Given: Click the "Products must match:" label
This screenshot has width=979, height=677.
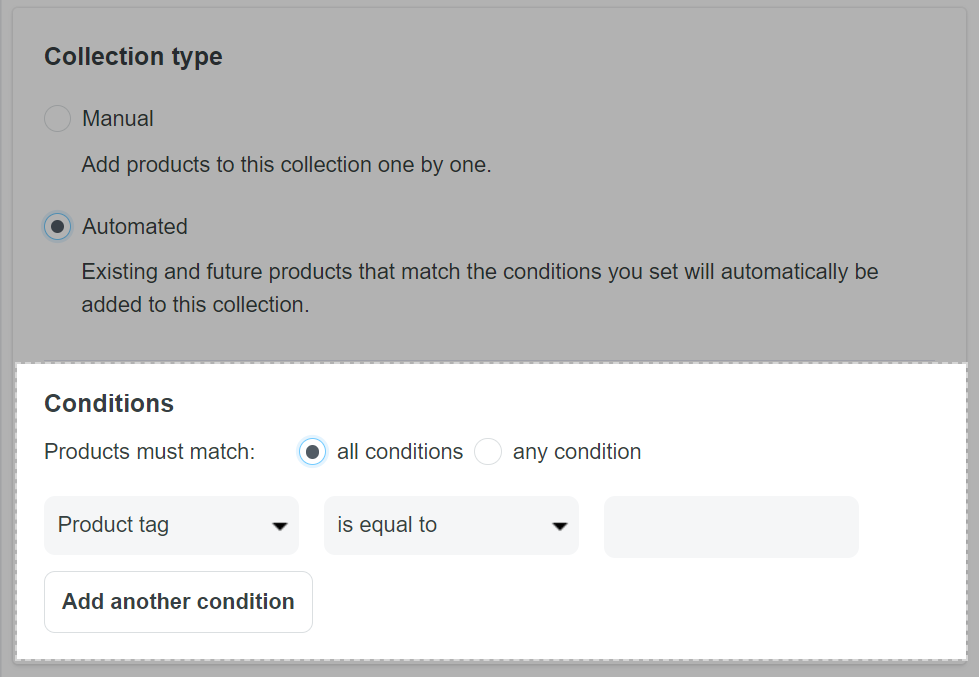Looking at the screenshot, I should pyautogui.click(x=150, y=452).
